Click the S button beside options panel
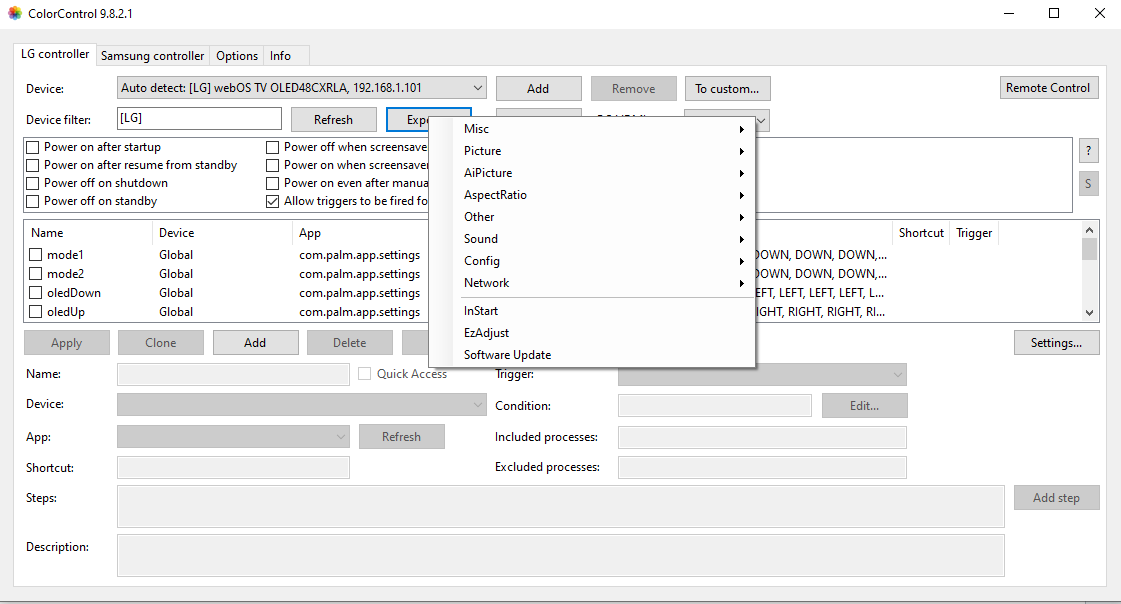Screen dimensions: 1121x604 1088,184
